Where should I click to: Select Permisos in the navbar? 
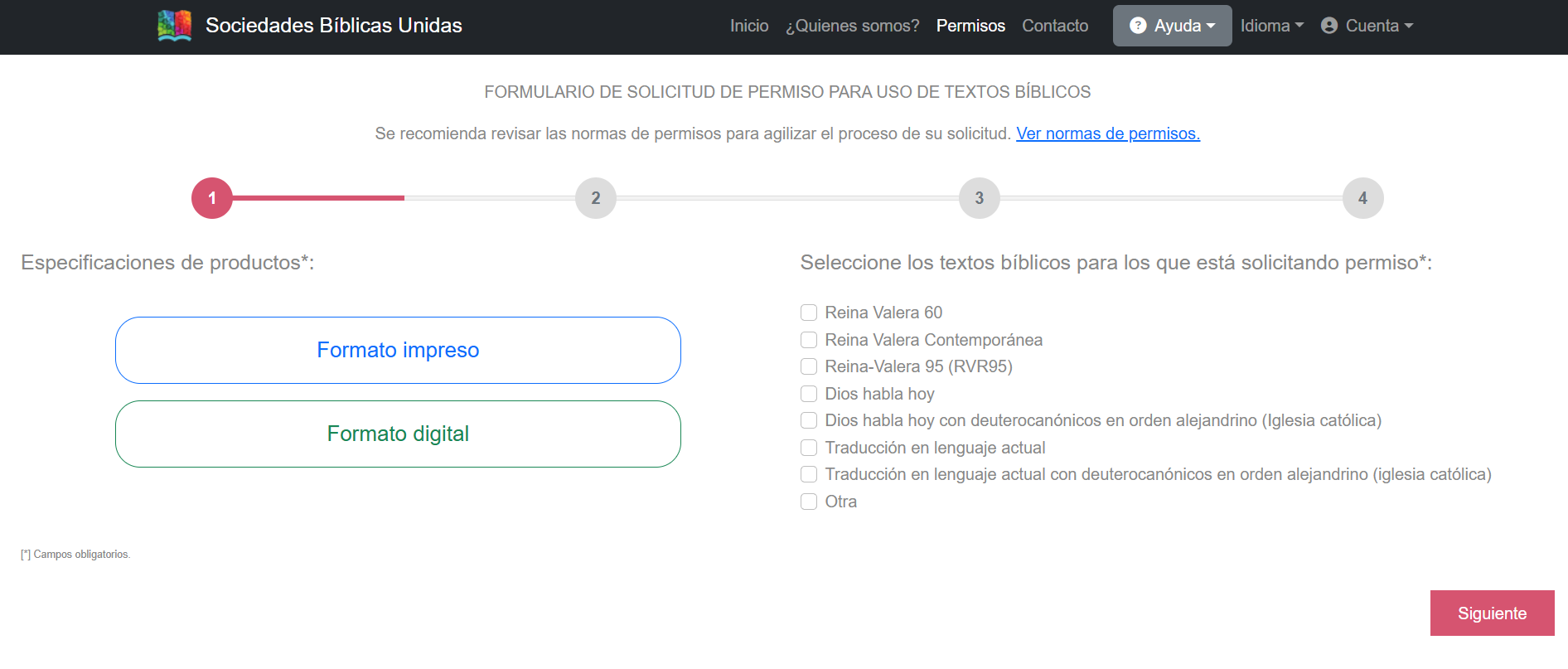click(x=970, y=26)
